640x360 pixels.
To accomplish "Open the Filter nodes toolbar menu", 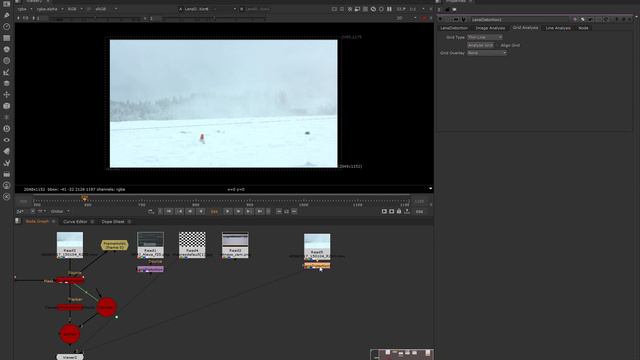I will [x=6, y=61].
